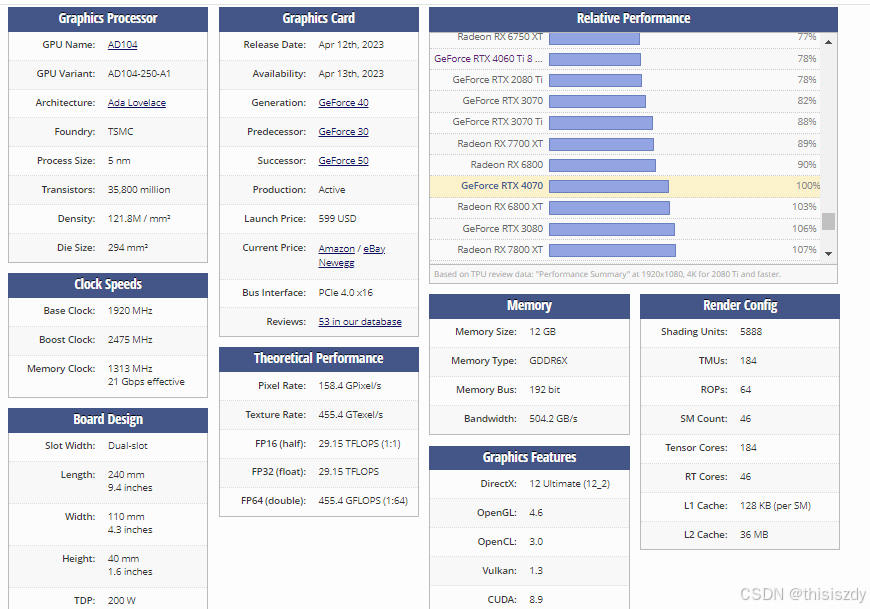
Task: Click the 21 Gbps effective memory clock text
Action: pos(146,382)
